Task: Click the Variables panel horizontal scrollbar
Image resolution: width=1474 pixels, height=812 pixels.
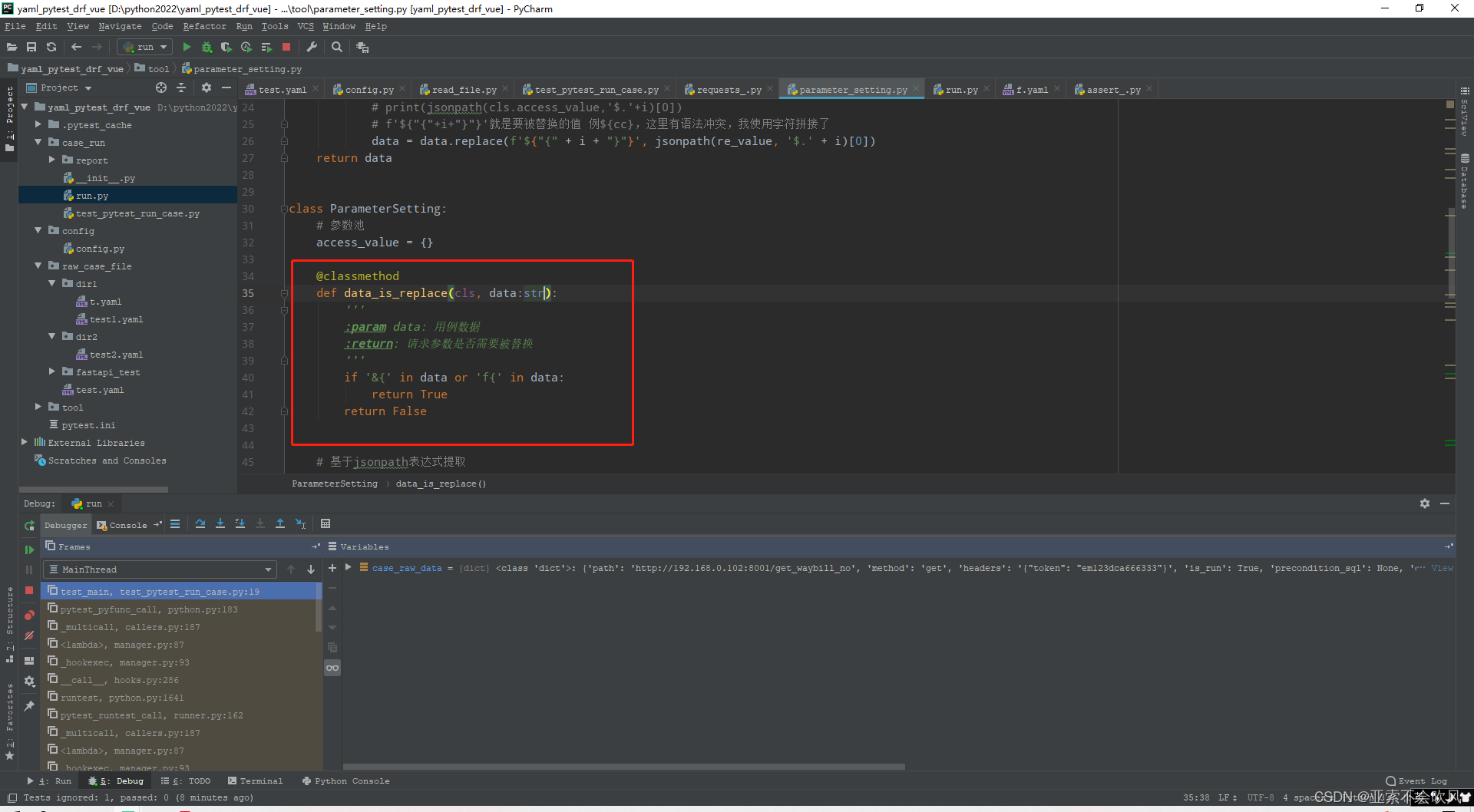Action: click(x=623, y=766)
